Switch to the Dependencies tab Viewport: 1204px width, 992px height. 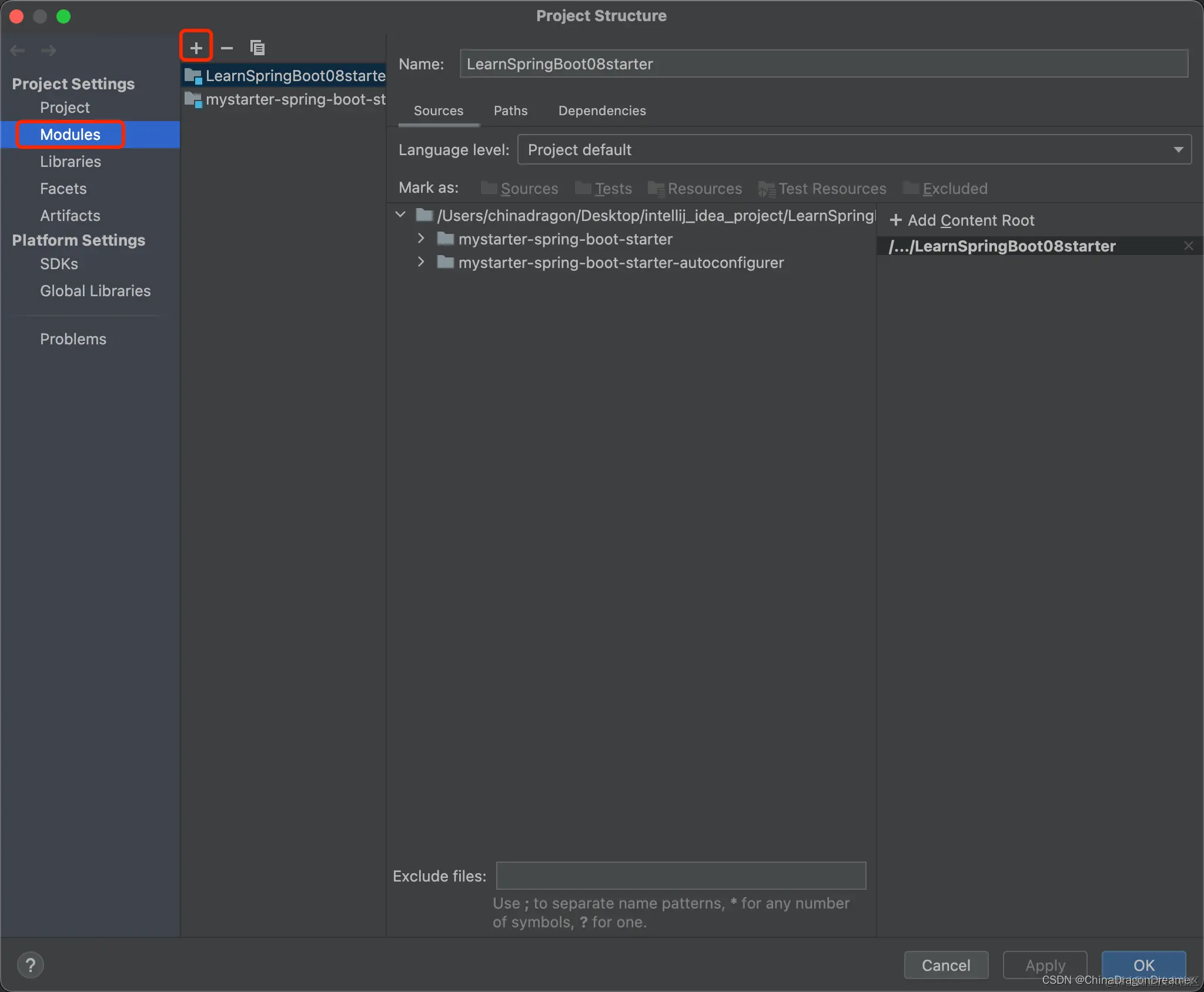coord(601,110)
